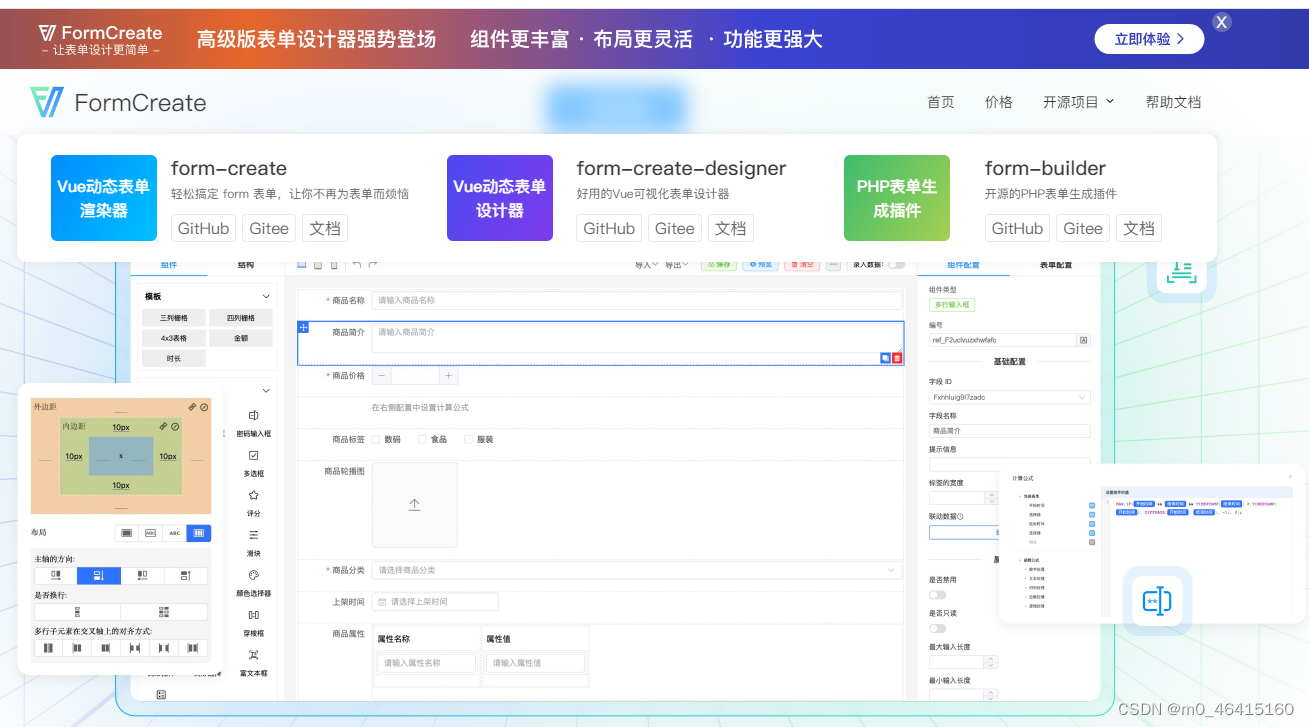Open GitHub link under form-builder
The width and height of the screenshot is (1309, 727).
click(1017, 228)
